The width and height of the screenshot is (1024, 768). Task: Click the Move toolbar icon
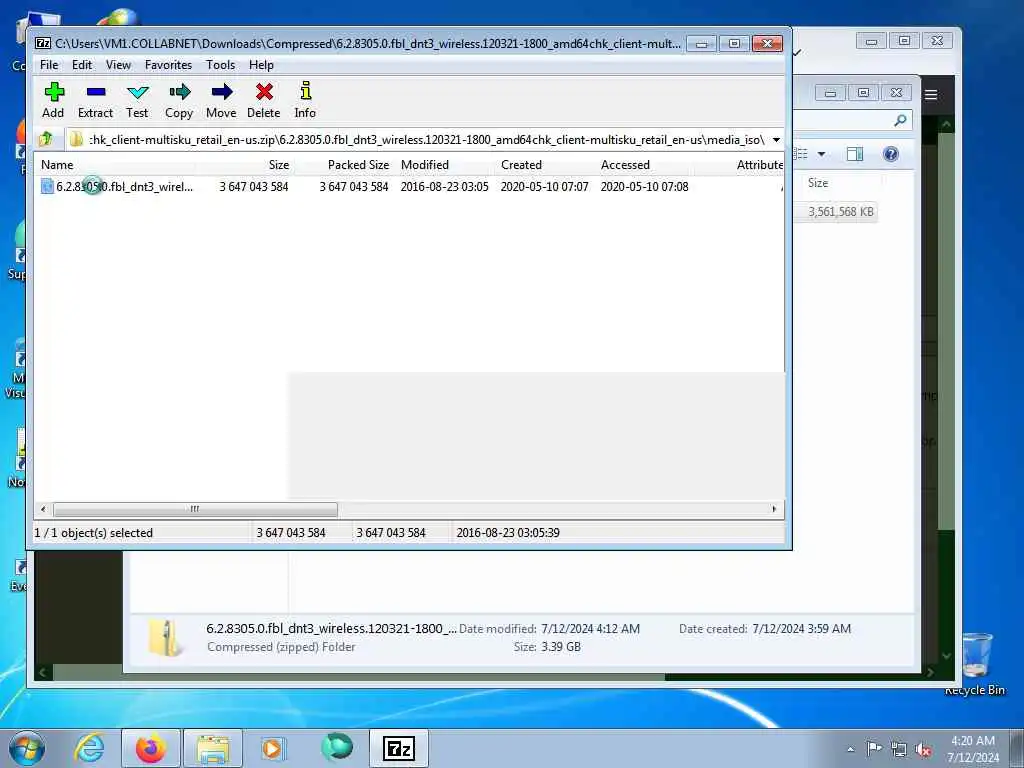tap(222, 91)
